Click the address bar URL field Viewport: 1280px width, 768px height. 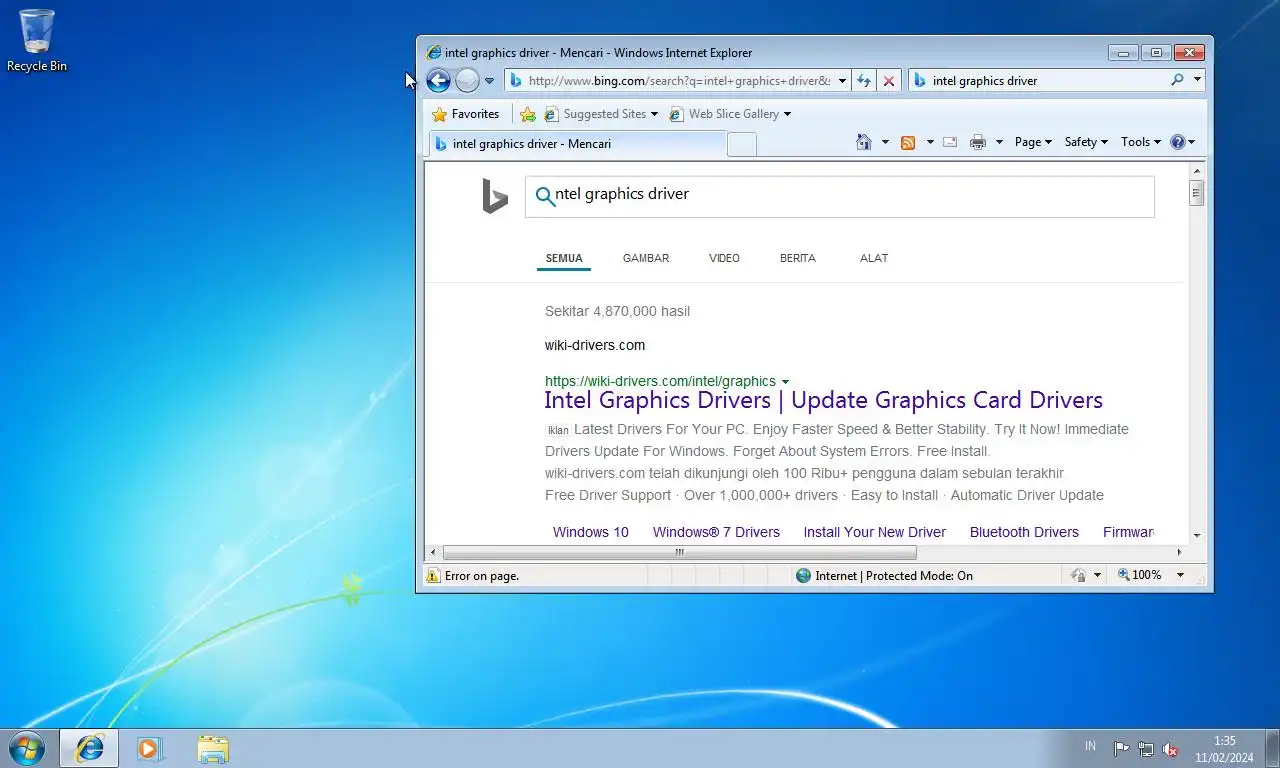pos(678,81)
